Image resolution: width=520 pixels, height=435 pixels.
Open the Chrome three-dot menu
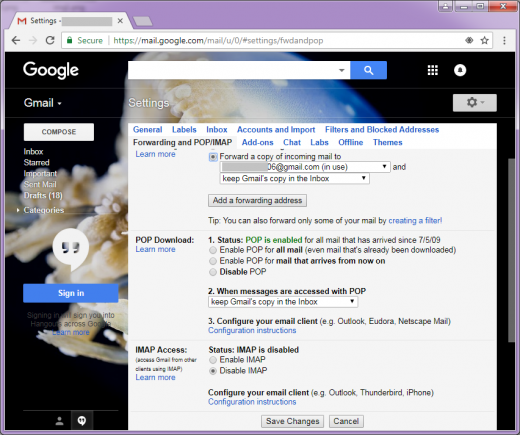click(x=504, y=41)
